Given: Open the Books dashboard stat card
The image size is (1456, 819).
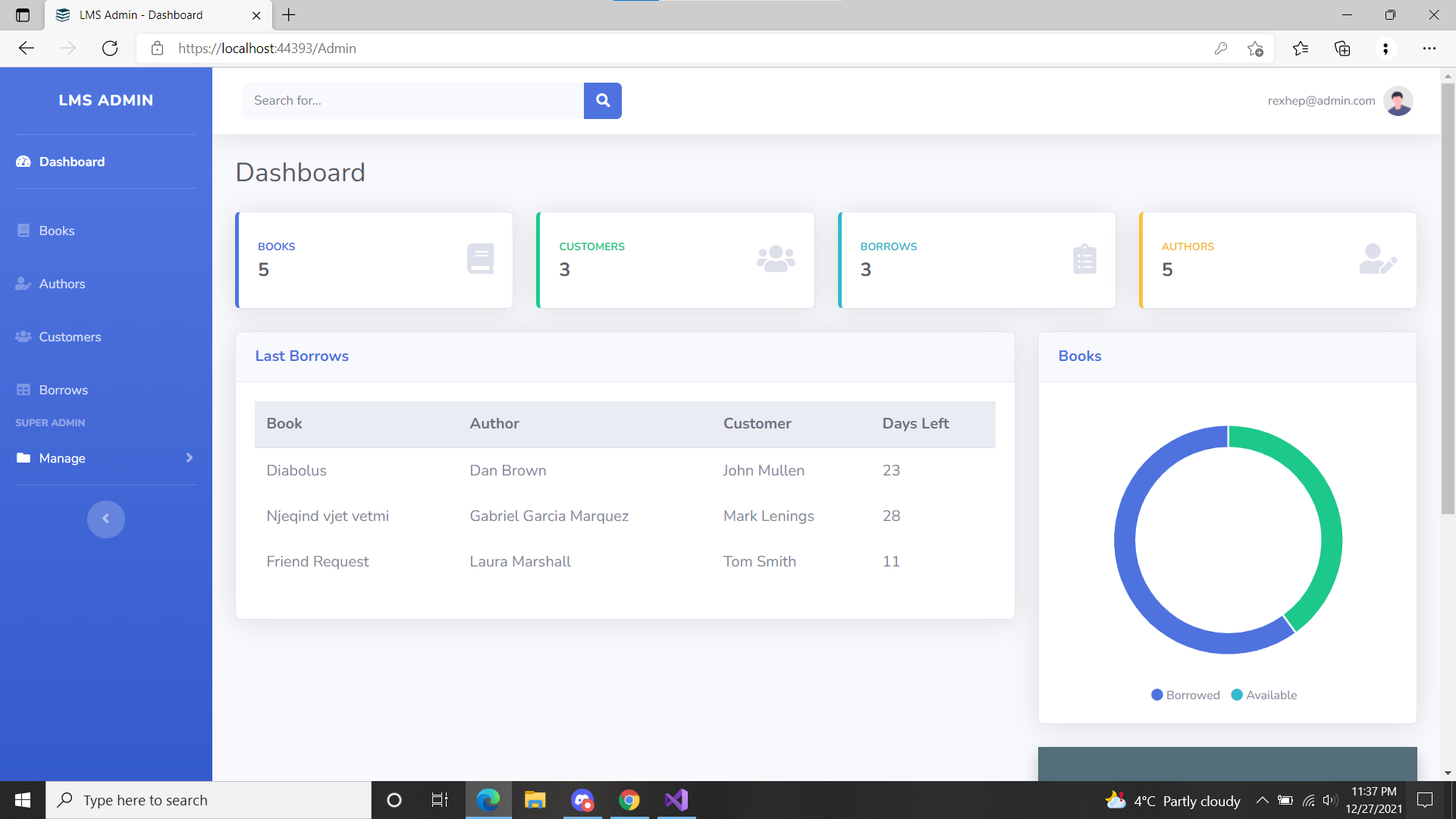Looking at the screenshot, I should [x=375, y=259].
